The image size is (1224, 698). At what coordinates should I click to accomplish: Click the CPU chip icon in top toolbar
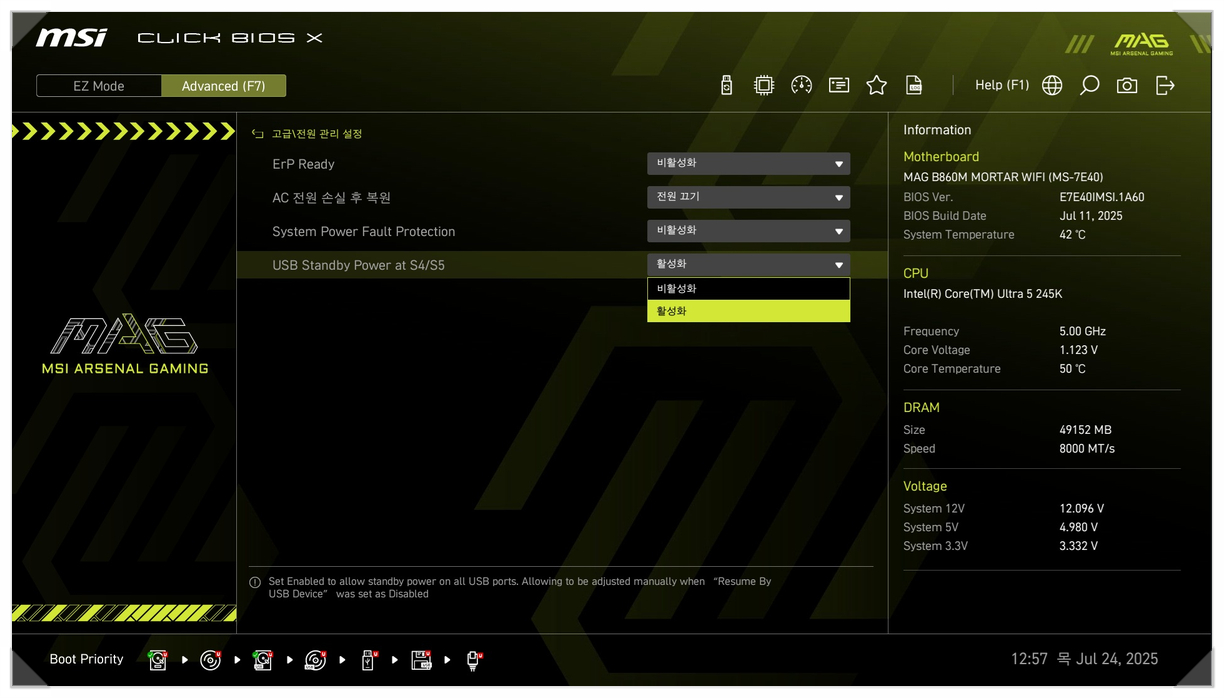pyautogui.click(x=764, y=86)
